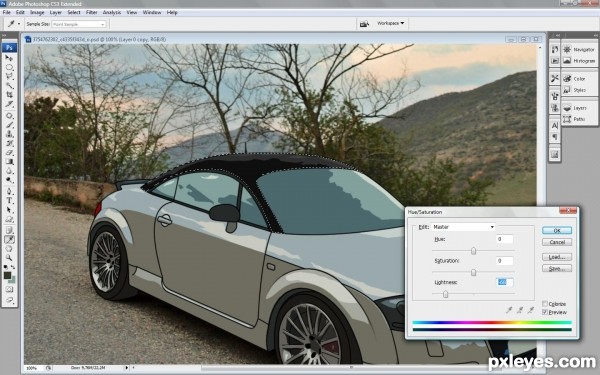Open the Window menu
Image resolution: width=600 pixels, height=375 pixels.
pyautogui.click(x=152, y=12)
